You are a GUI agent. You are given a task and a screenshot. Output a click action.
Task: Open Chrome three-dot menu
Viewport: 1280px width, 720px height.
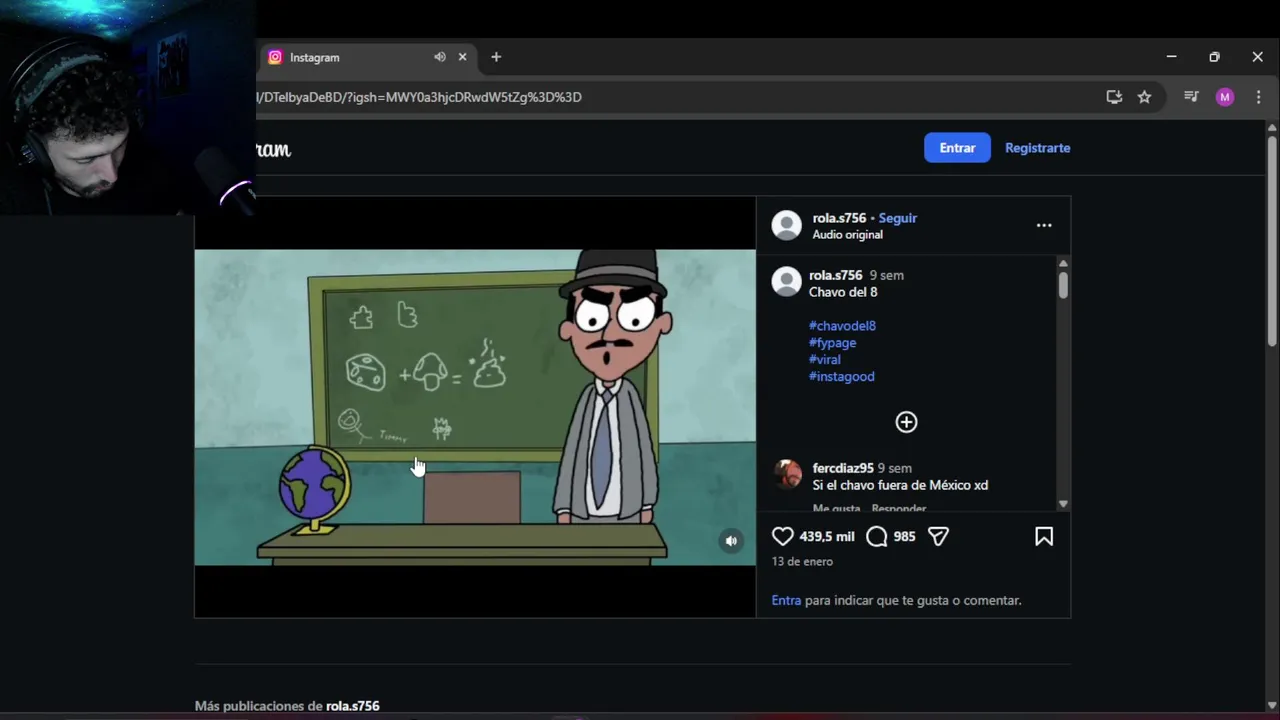(x=1258, y=97)
